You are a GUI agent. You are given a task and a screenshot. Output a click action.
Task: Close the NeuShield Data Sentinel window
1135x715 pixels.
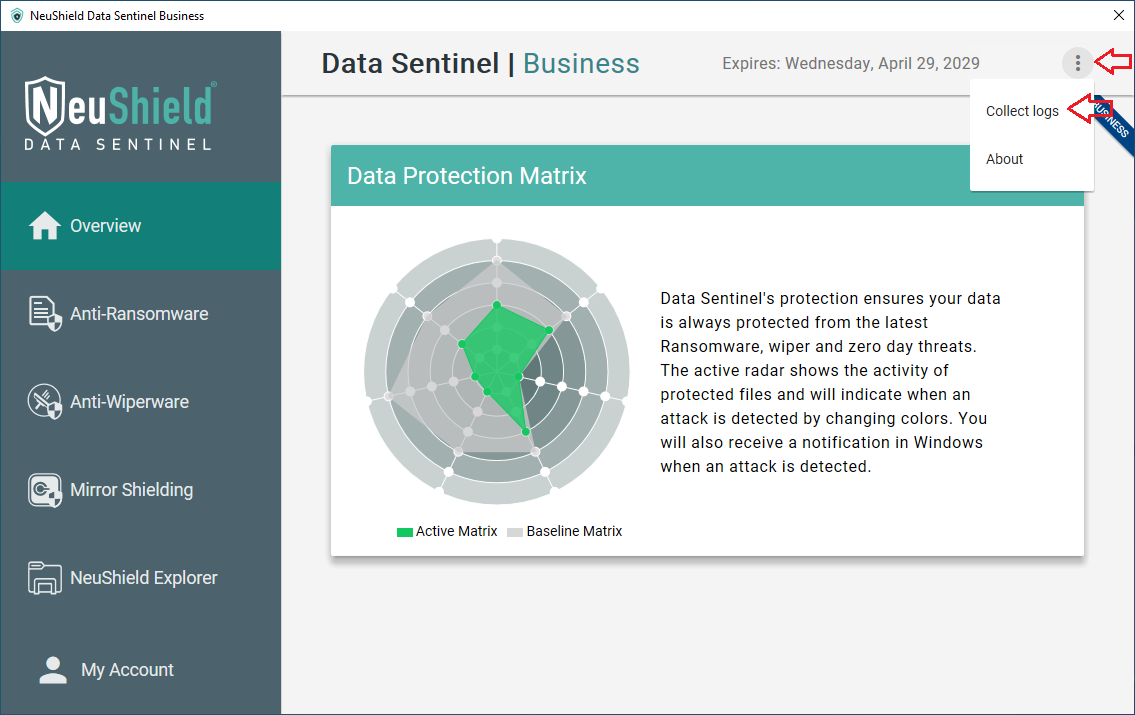pos(1118,15)
